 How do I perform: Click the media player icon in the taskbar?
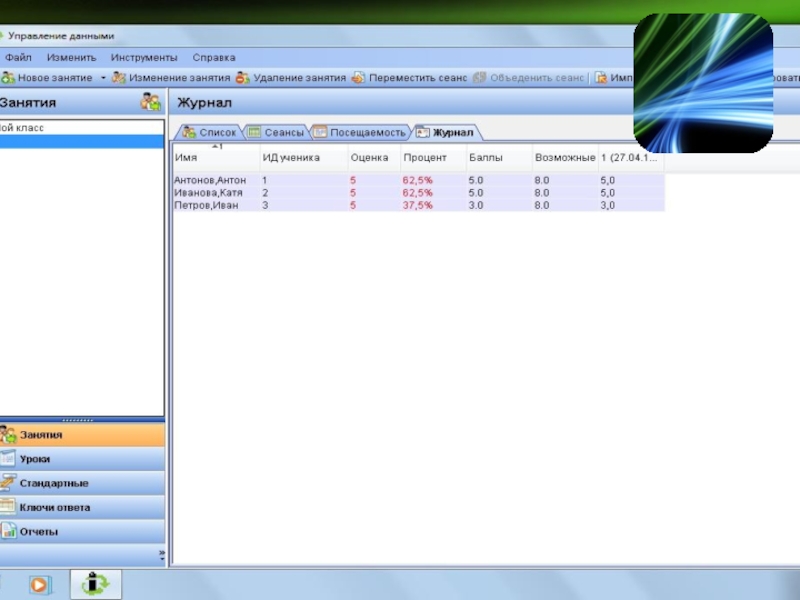pos(39,584)
